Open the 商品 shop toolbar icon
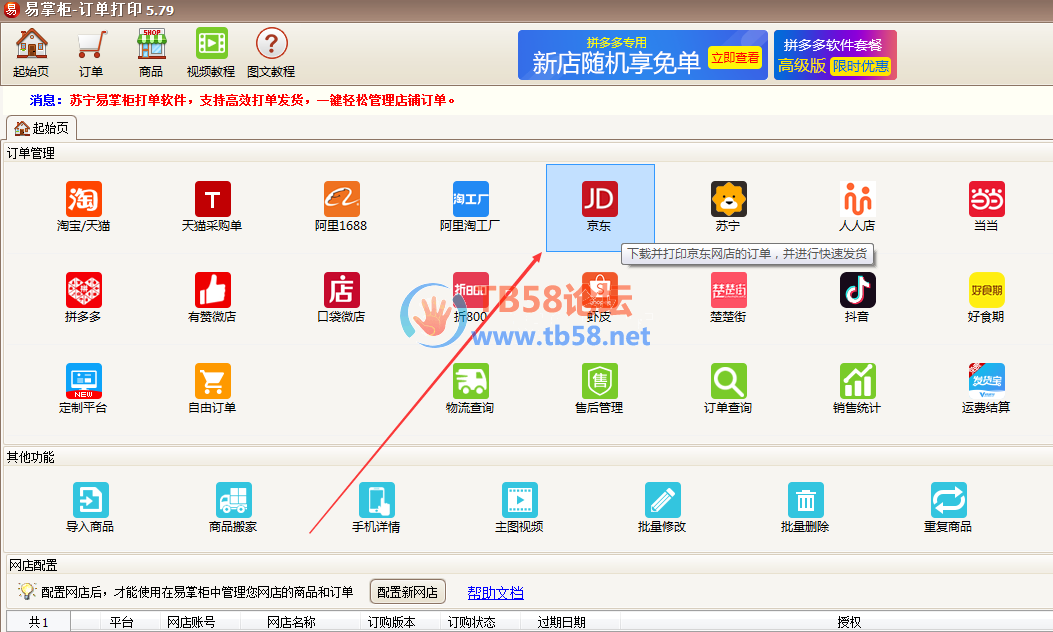Viewport: 1053px width, 632px height. [x=151, y=52]
